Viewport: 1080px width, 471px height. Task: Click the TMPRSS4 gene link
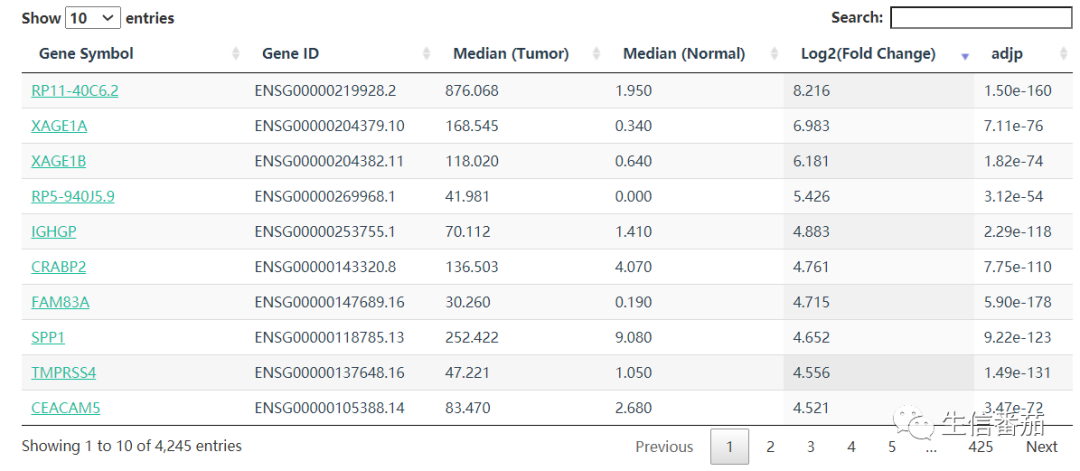[64, 373]
